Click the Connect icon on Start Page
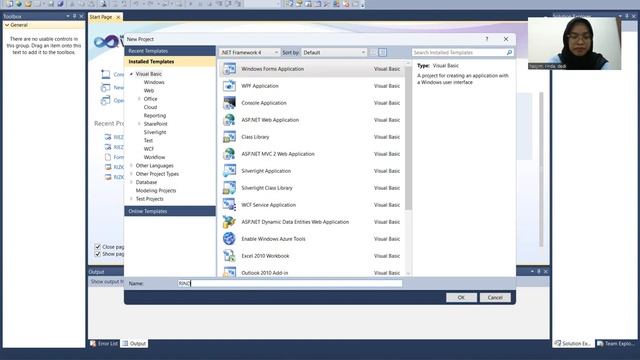Screen dimensions: 640x360 pyautogui.click(x=105, y=74)
